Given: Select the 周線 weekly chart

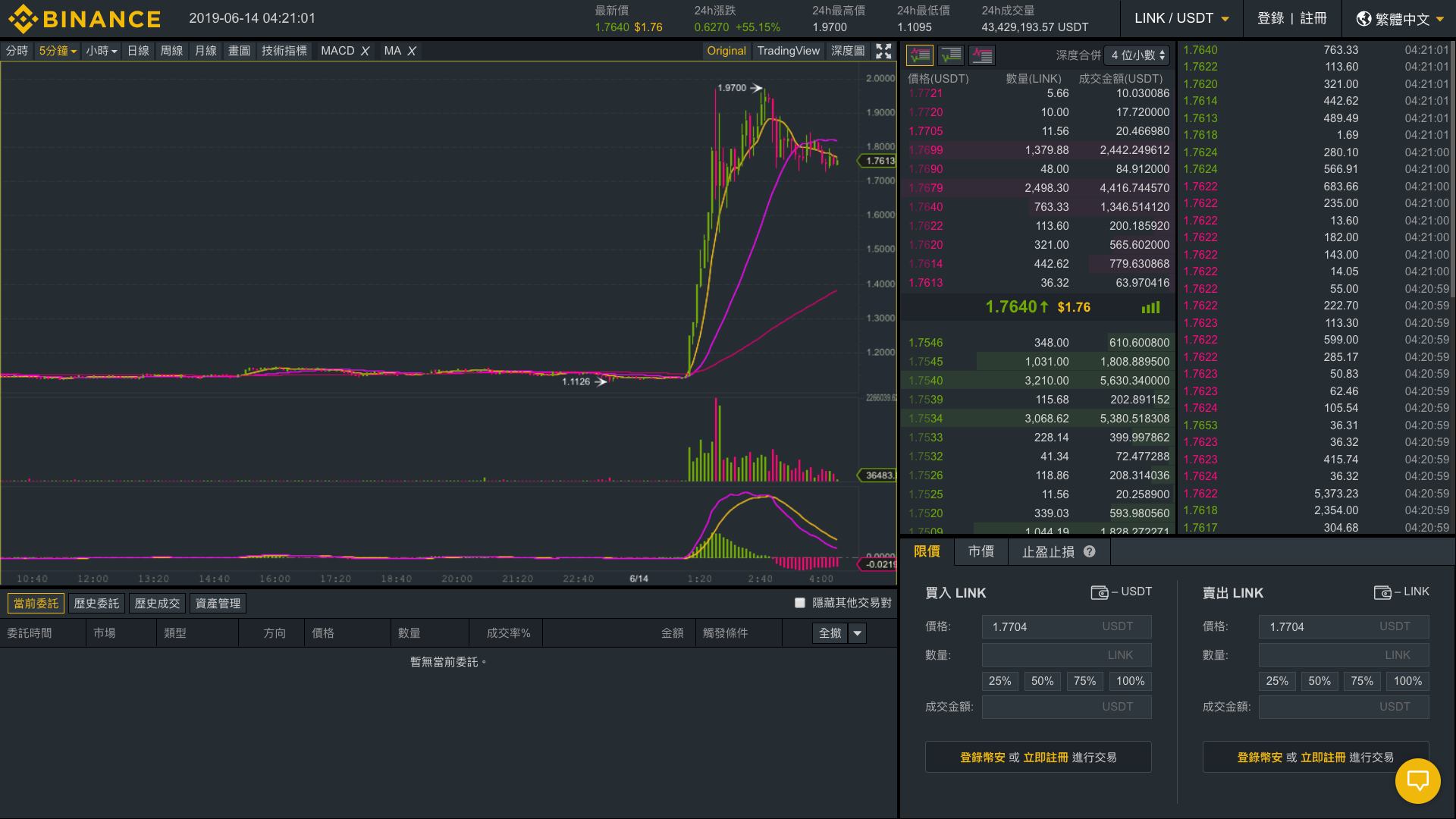Looking at the screenshot, I should pyautogui.click(x=171, y=51).
